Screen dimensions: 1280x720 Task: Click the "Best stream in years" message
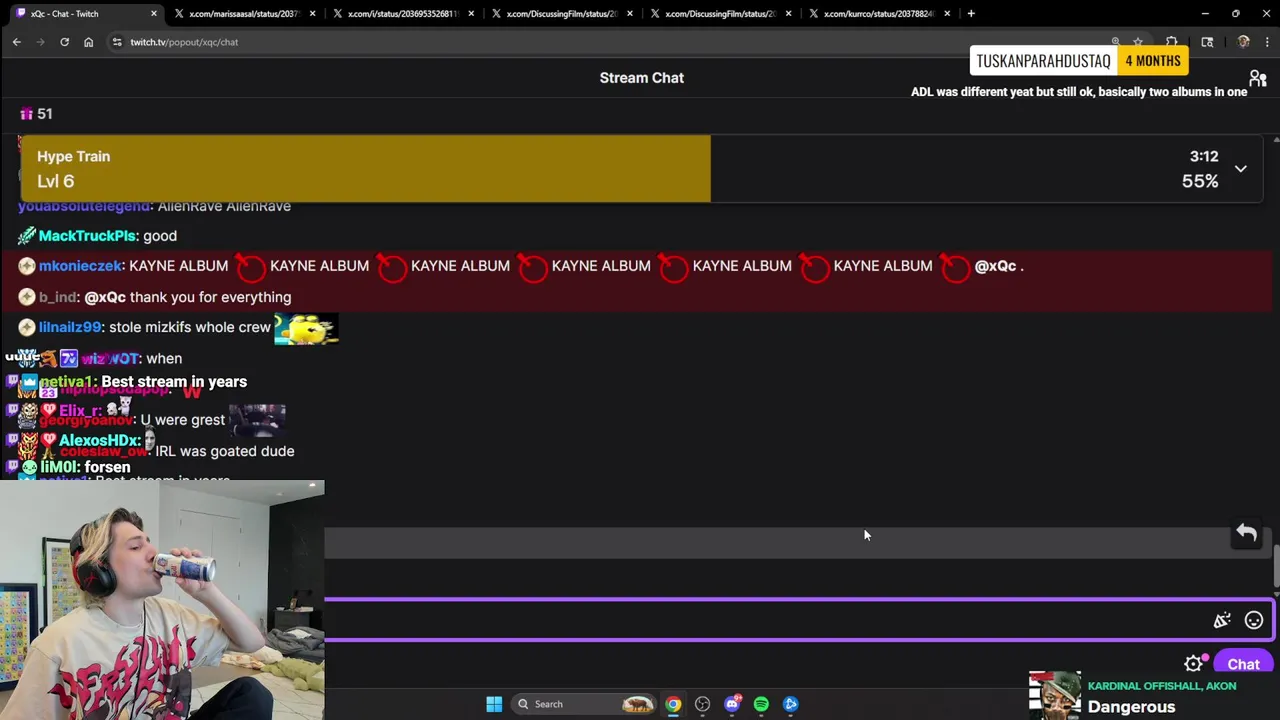click(x=174, y=382)
